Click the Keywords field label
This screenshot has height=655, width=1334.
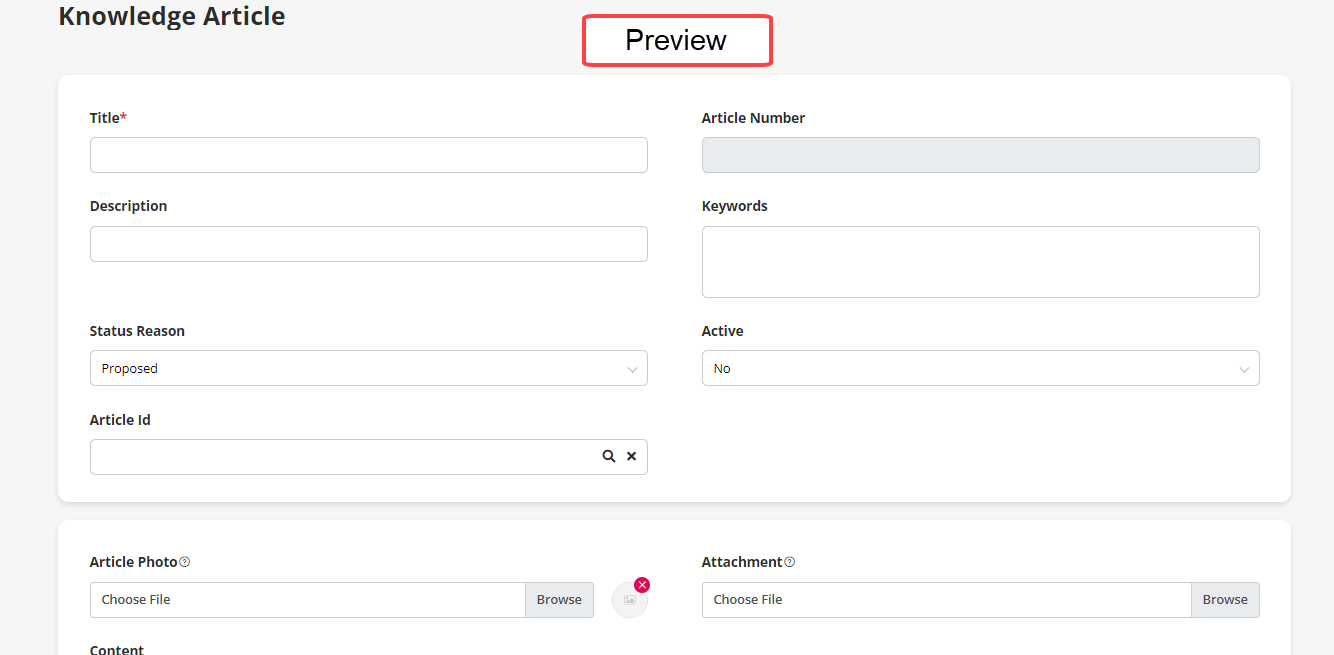point(734,206)
